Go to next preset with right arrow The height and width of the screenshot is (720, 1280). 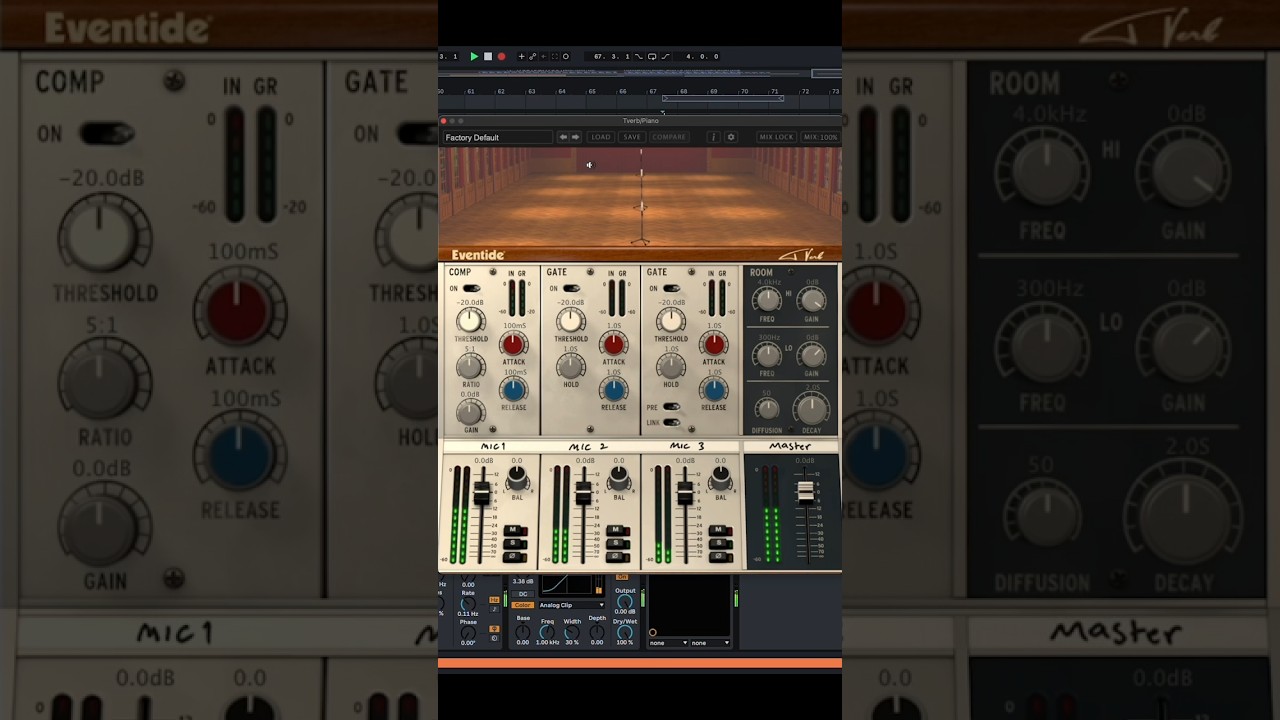click(x=575, y=137)
